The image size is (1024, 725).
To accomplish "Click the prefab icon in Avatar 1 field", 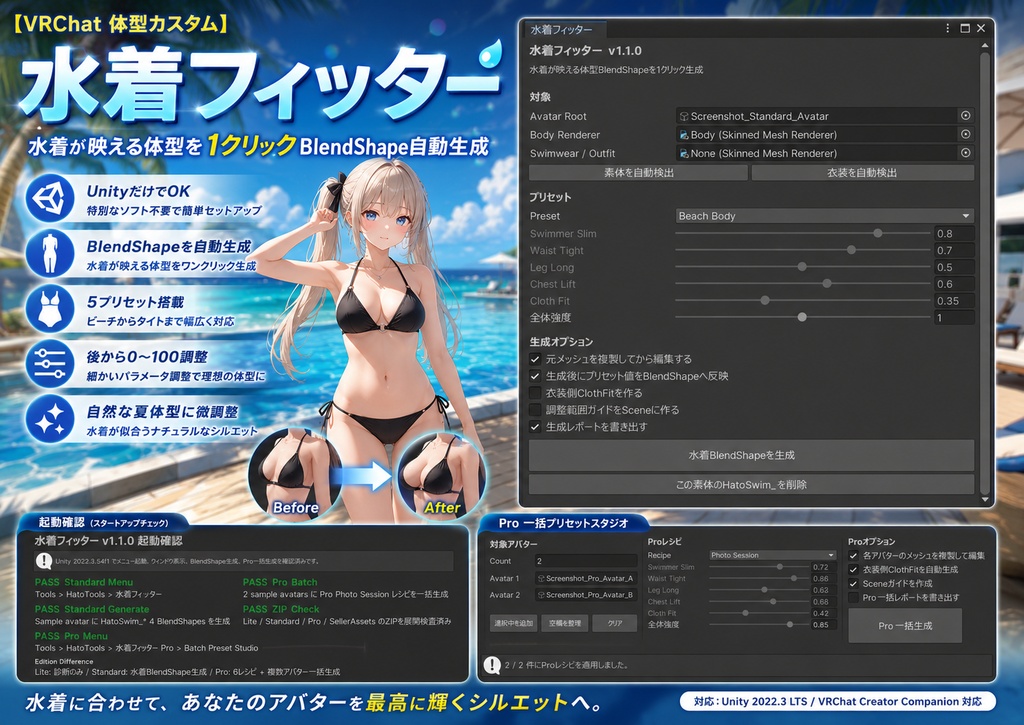I will click(x=541, y=578).
